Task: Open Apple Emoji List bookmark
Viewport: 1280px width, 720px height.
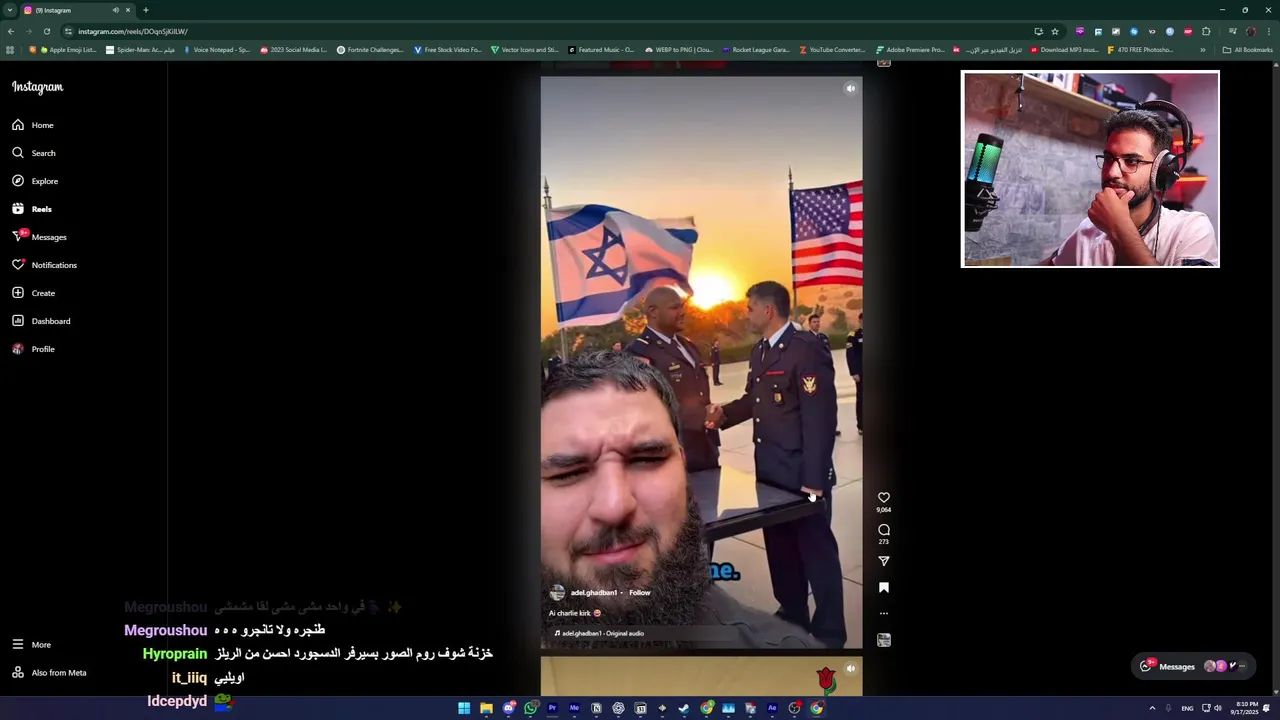Action: [x=63, y=49]
